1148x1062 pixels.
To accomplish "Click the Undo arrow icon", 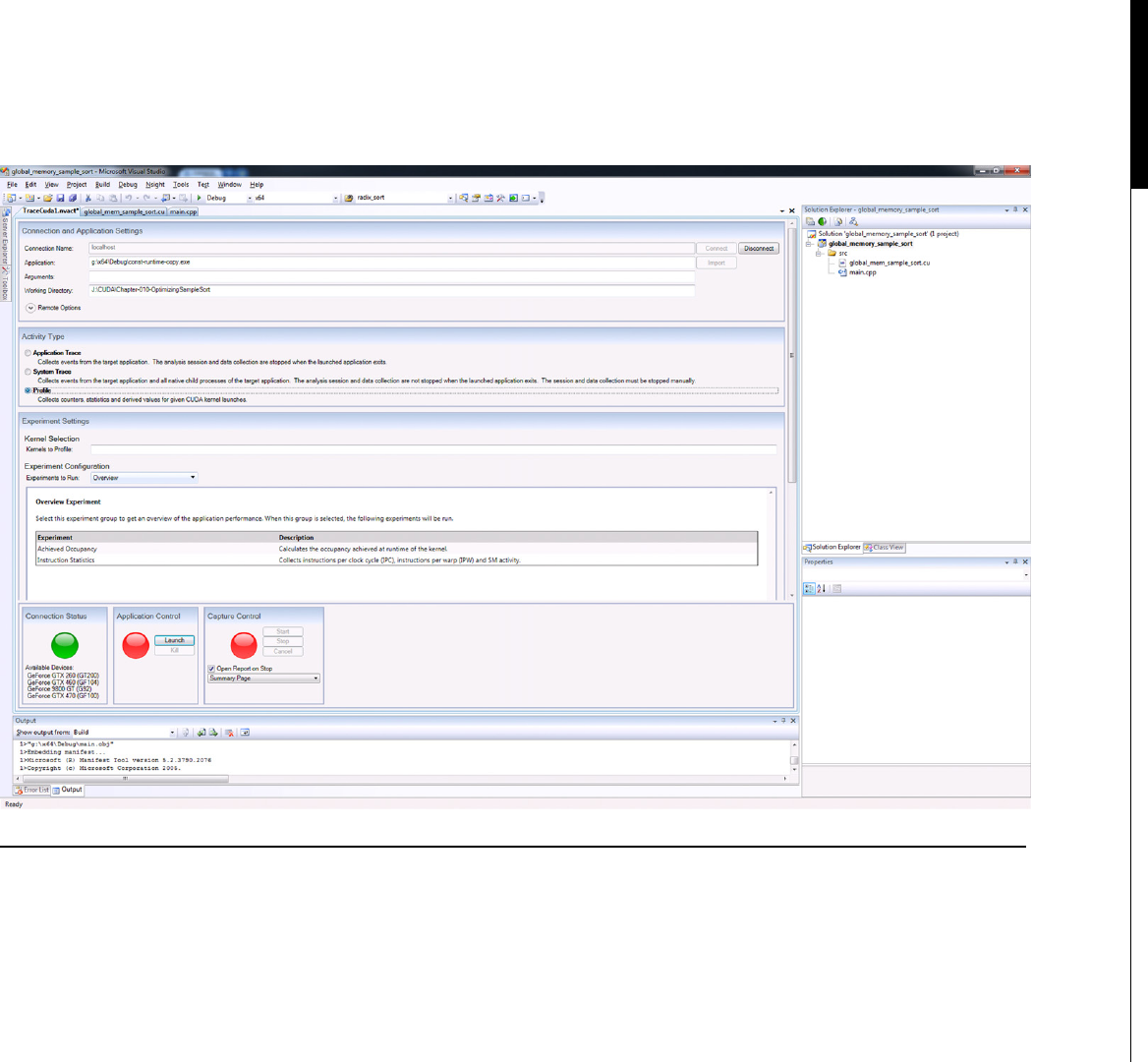I will tap(128, 198).
